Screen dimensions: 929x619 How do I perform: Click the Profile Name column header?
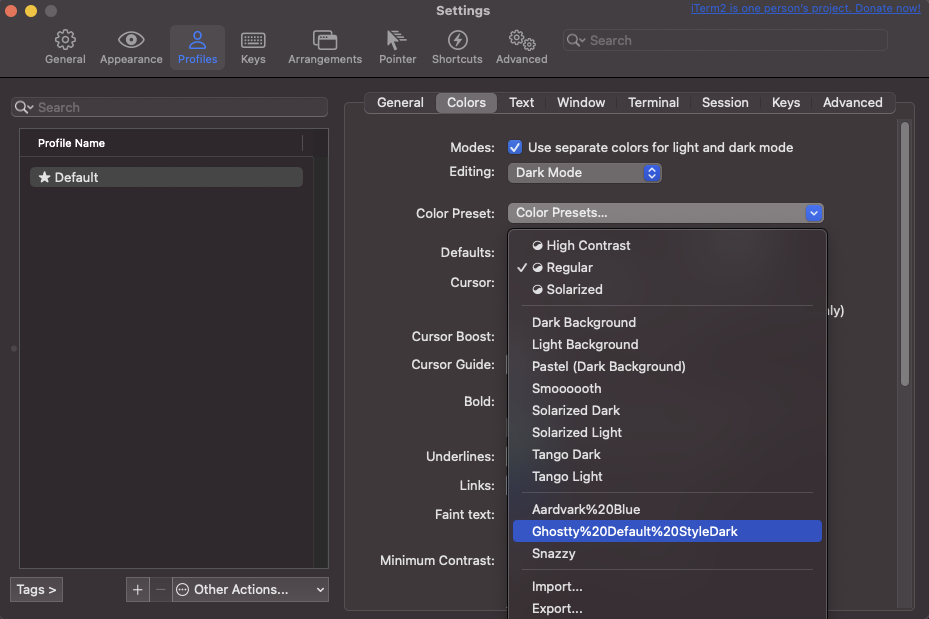[161, 143]
